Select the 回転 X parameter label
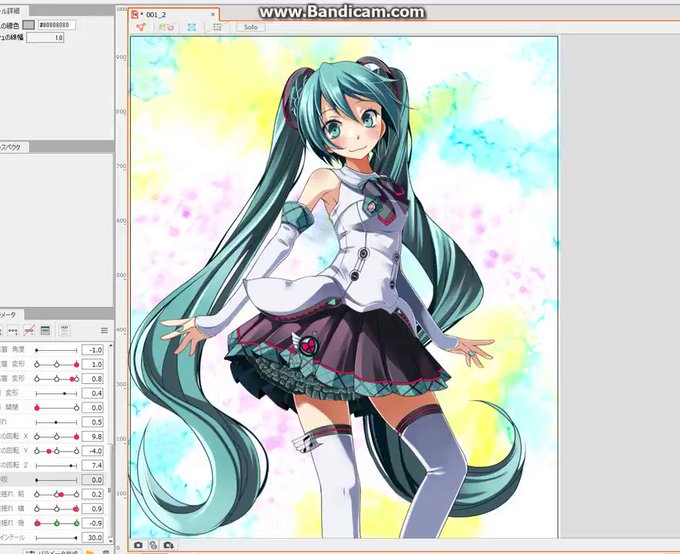The height and width of the screenshot is (554, 680). 15,436
